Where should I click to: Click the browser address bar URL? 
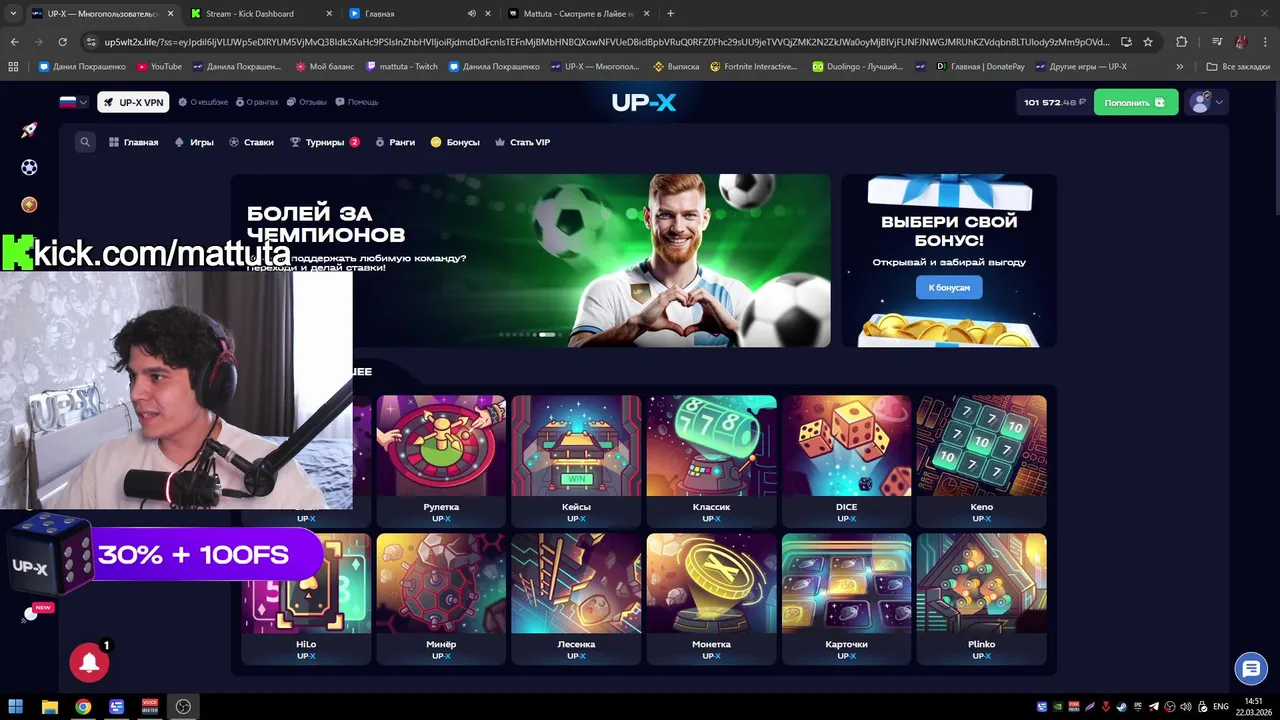(x=606, y=42)
